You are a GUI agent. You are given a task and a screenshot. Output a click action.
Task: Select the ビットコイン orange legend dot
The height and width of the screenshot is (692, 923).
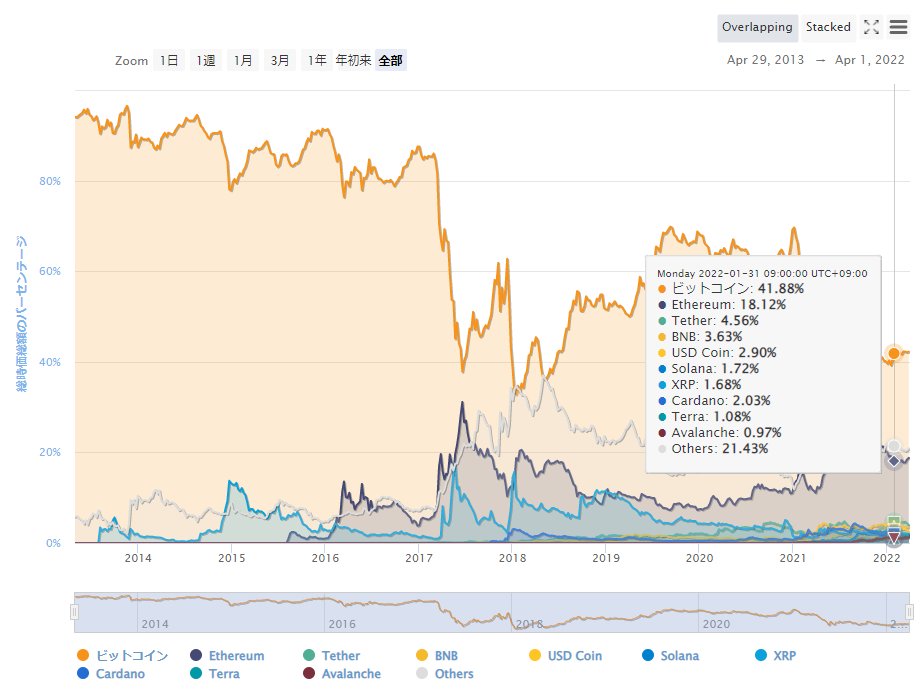(82, 655)
